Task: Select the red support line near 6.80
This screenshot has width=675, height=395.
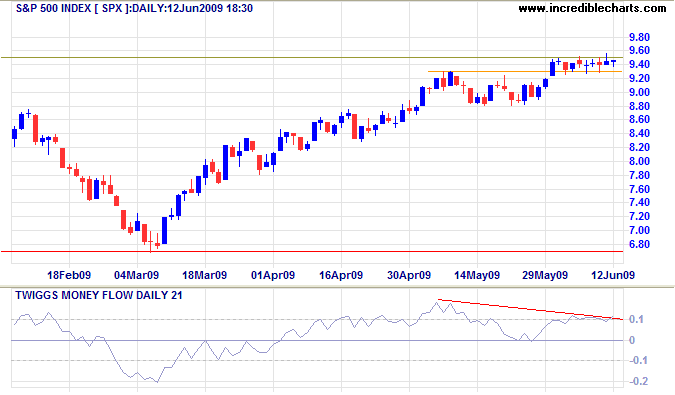Action: click(312, 251)
